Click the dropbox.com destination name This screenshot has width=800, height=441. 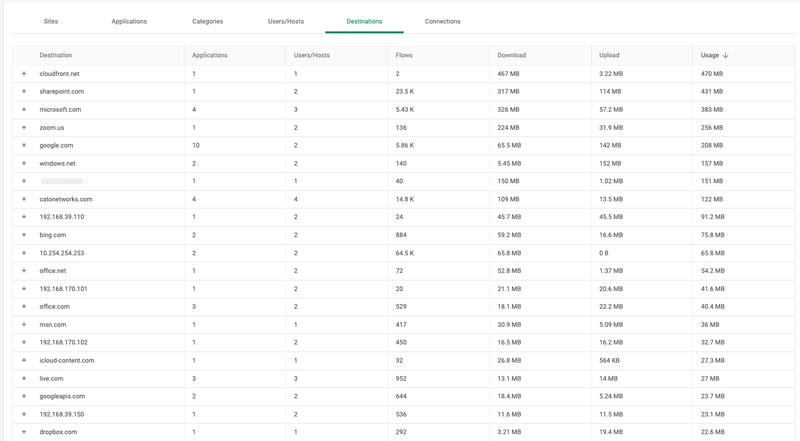point(58,432)
